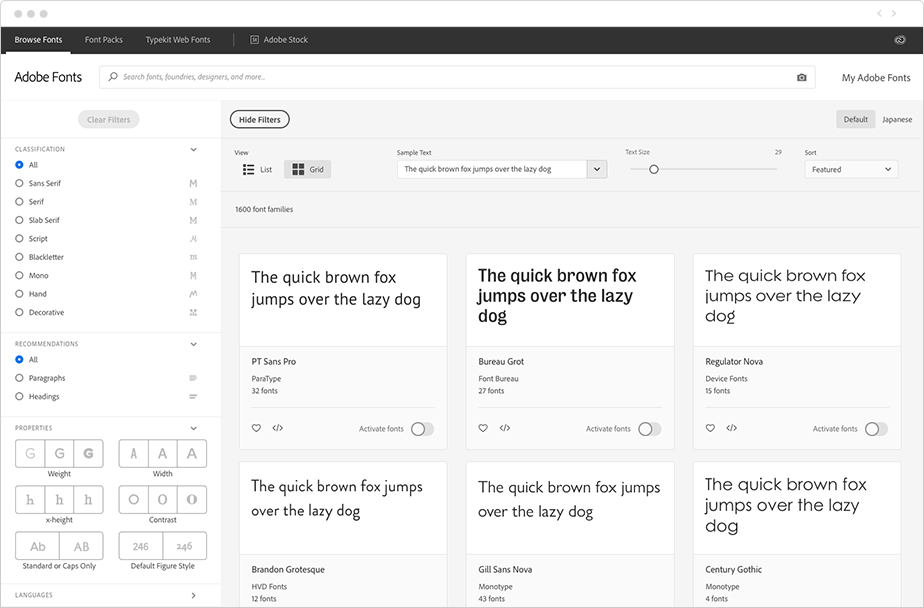Click the Text Size slider handle
Screen dimensions: 924x608
click(654, 170)
